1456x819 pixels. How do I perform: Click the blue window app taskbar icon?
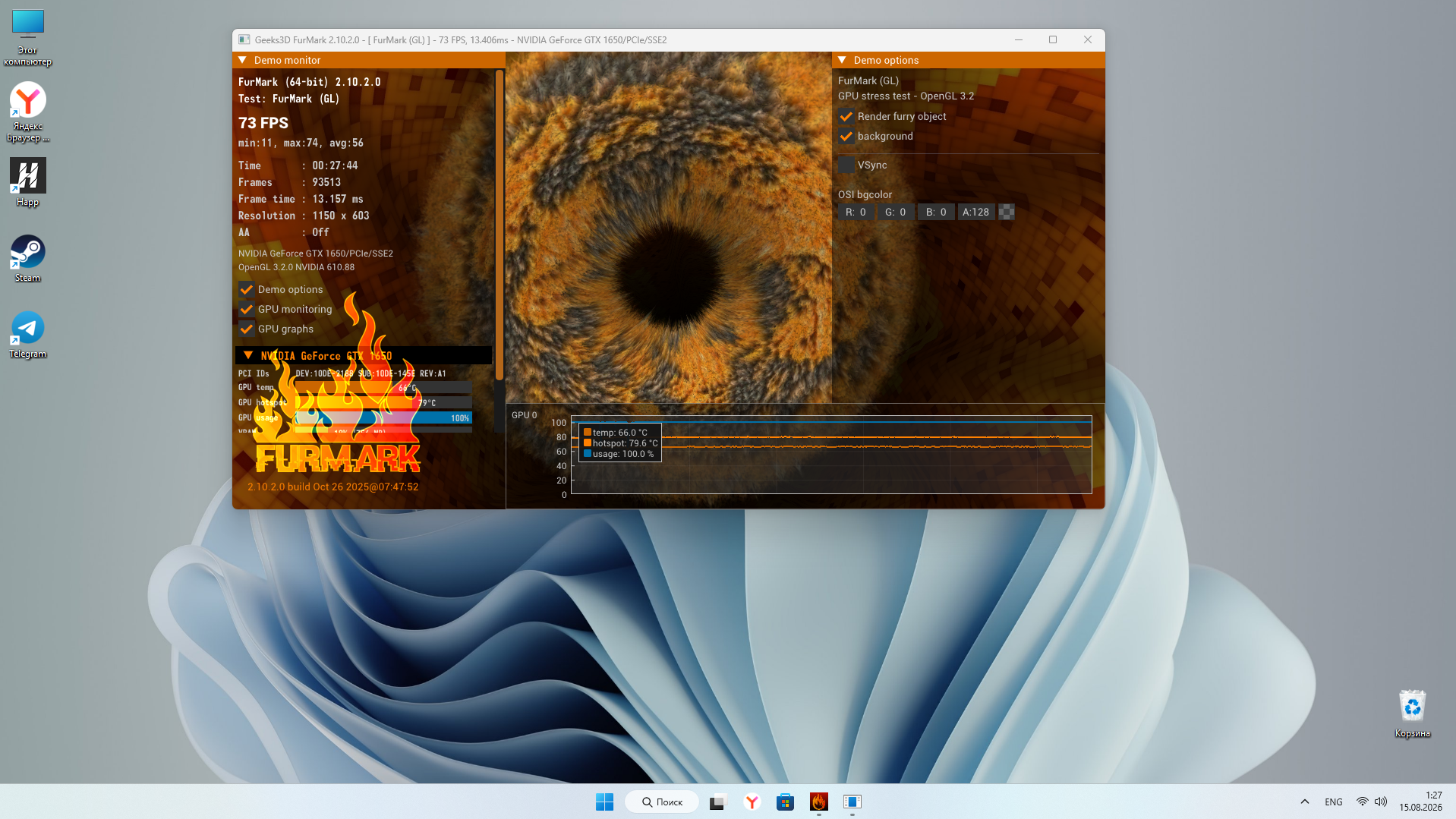click(852, 802)
